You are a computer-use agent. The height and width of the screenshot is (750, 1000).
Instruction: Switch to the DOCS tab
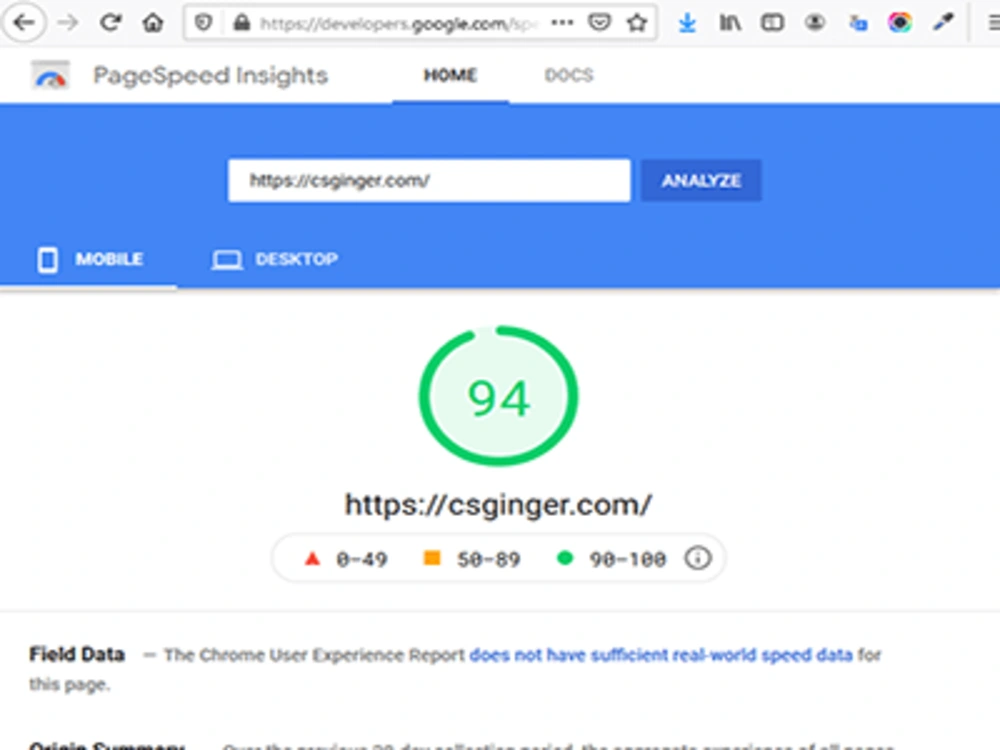point(568,74)
